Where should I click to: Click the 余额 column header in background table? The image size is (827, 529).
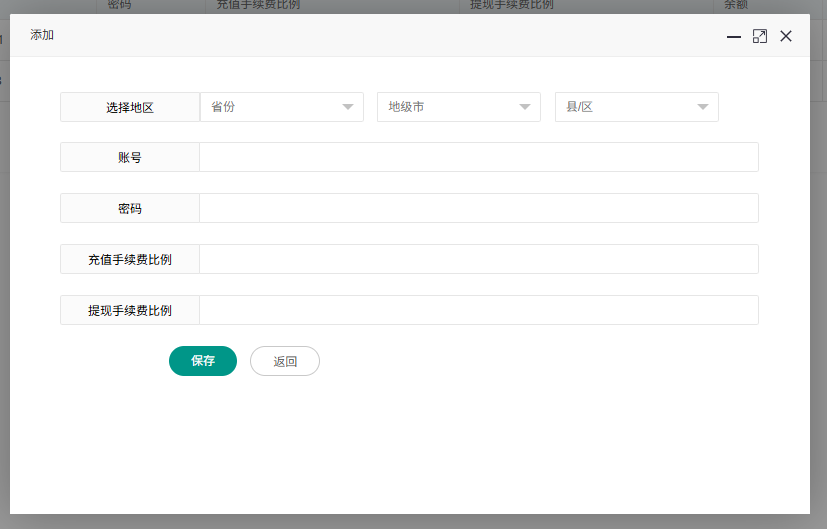click(x=735, y=5)
